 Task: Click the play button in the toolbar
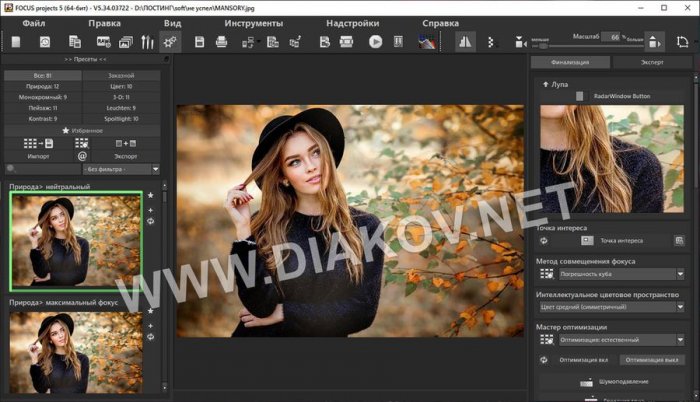pos(375,42)
